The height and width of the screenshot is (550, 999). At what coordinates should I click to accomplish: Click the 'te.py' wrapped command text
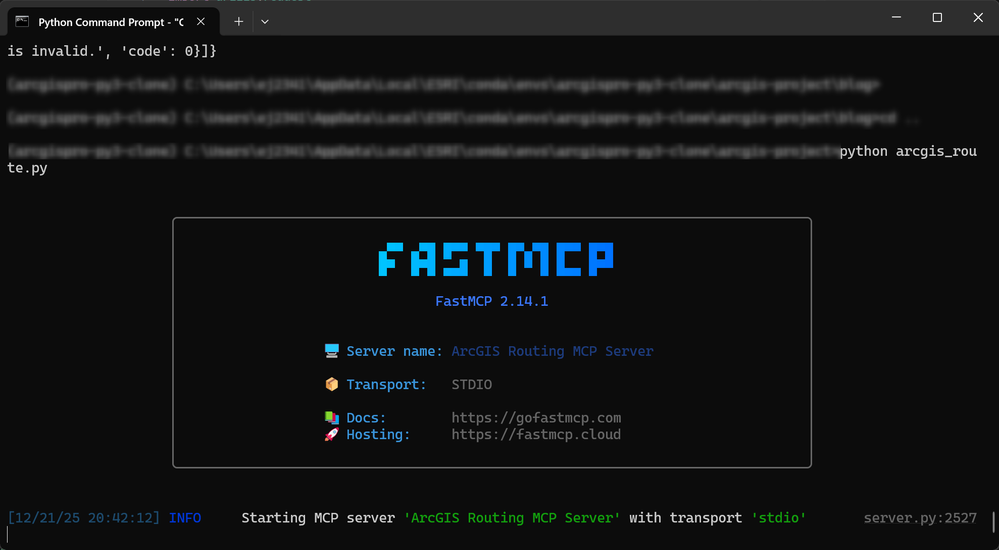pyautogui.click(x=27, y=168)
